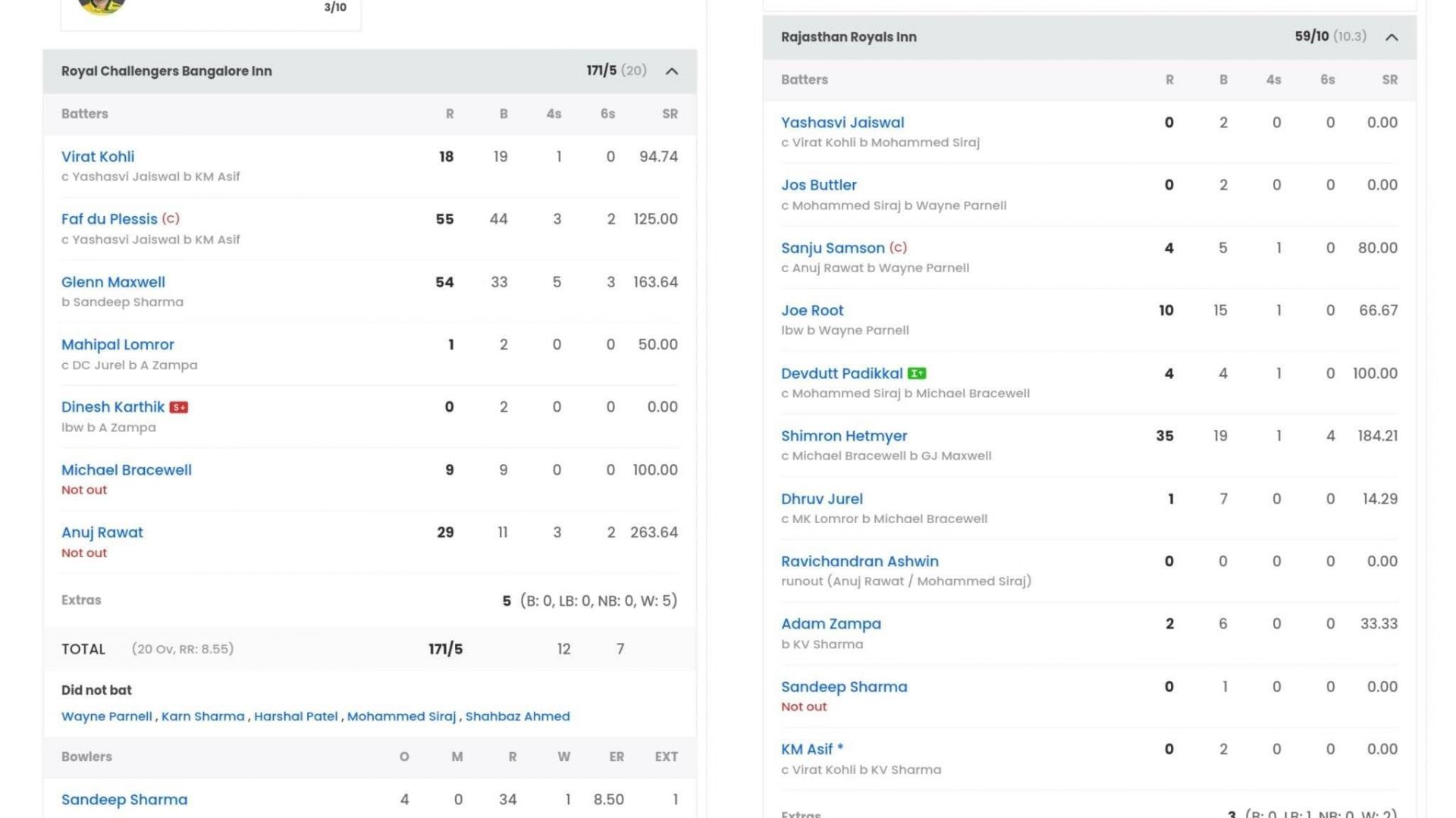This screenshot has height=818, width=1456.
Task: Open Shahbaz Ahmed from did-not-bat list
Action: tap(517, 716)
